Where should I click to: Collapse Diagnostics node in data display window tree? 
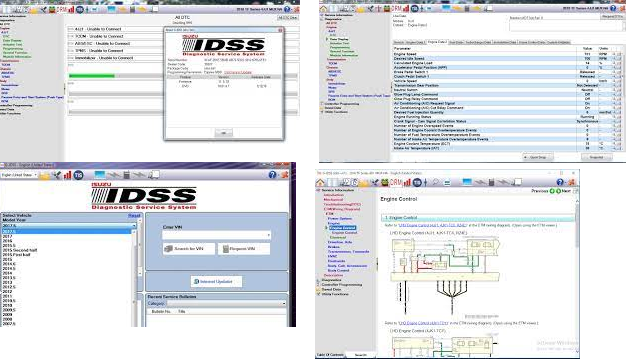(323, 19)
